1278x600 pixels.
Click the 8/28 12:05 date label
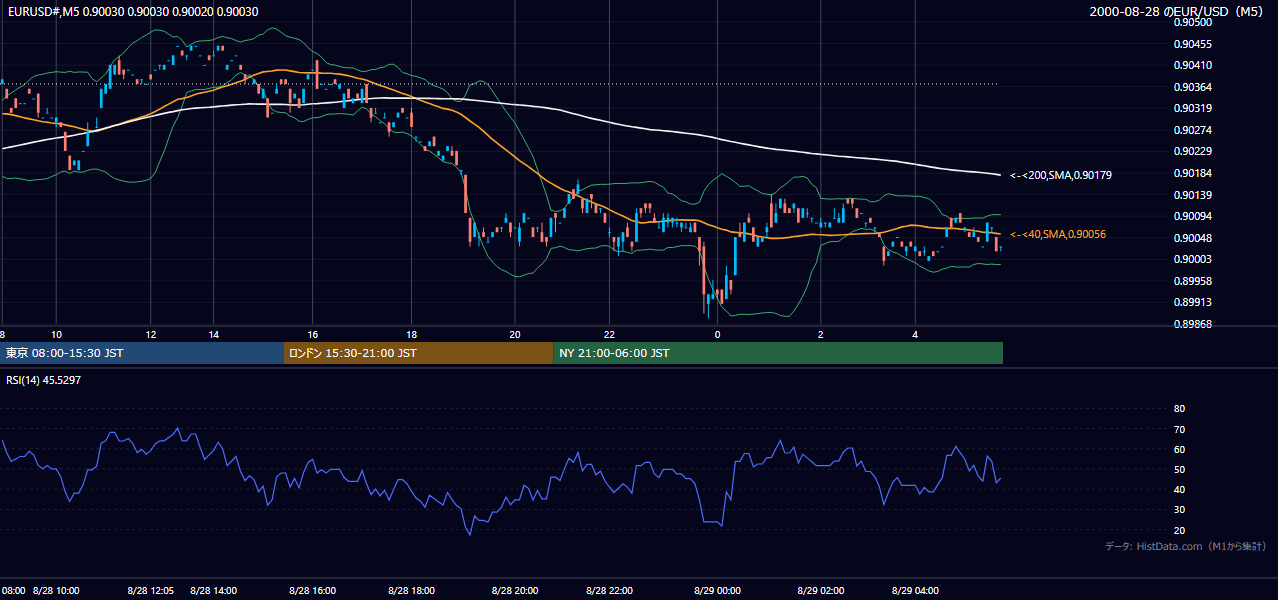[x=151, y=591]
